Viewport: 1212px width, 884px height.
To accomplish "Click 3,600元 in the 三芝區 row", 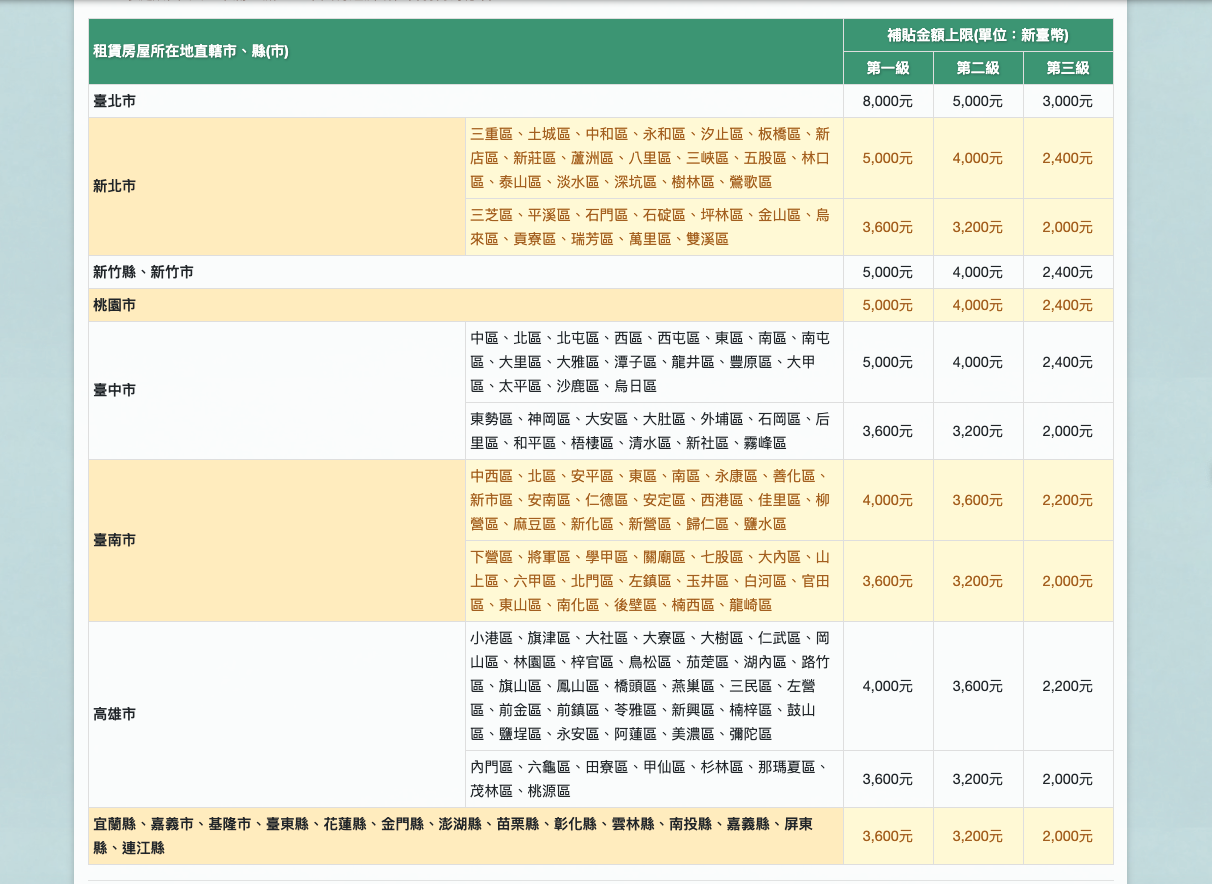I will [x=888, y=227].
